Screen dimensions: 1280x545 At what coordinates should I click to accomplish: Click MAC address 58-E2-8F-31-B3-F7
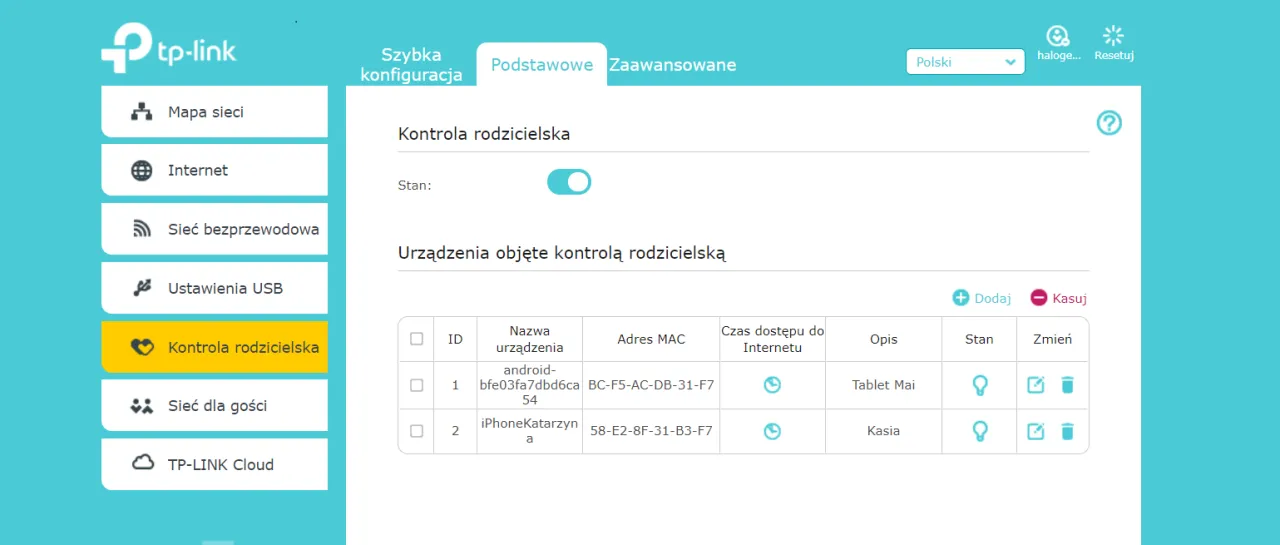(x=651, y=431)
